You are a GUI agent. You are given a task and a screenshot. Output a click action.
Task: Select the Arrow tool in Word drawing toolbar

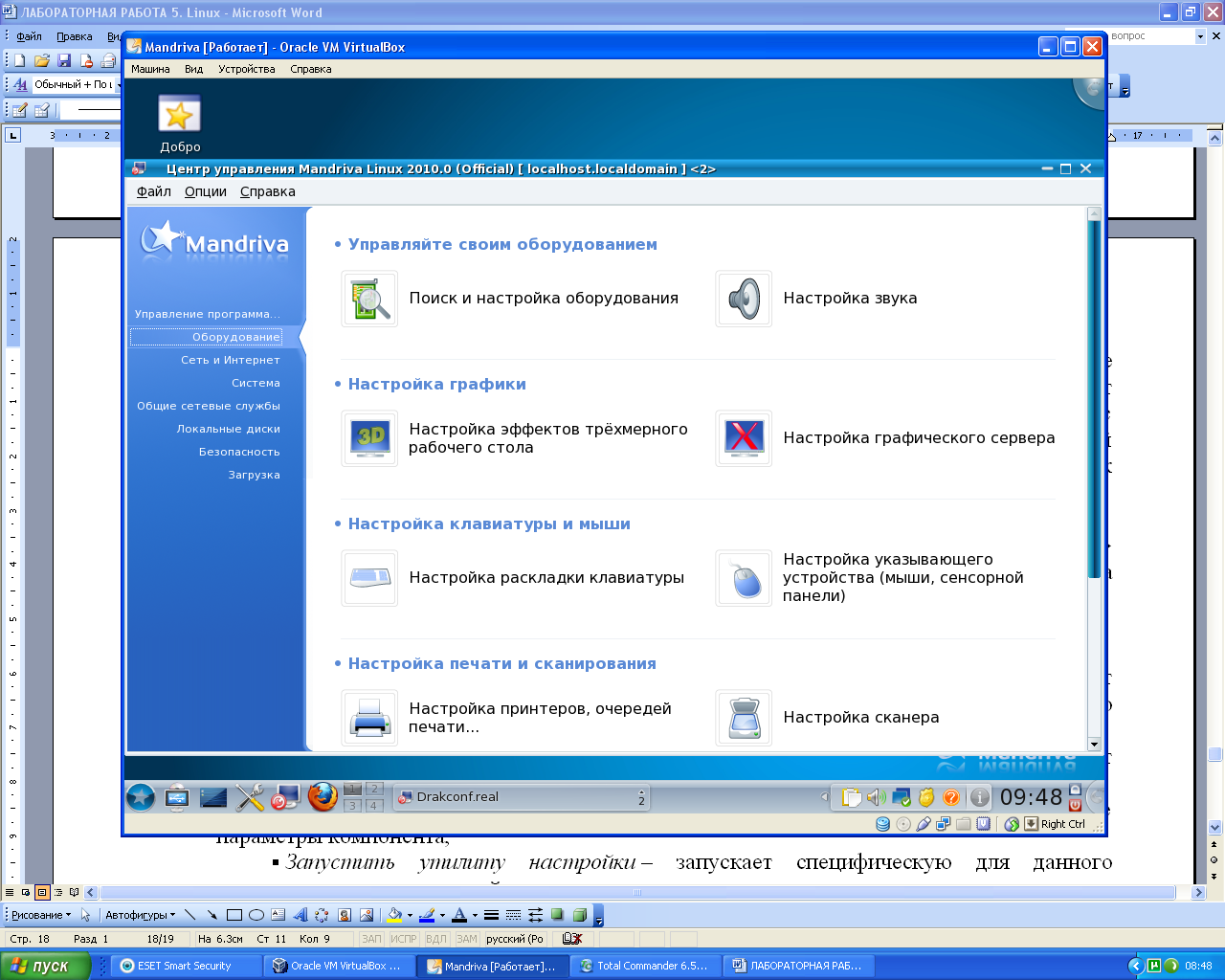pyautogui.click(x=212, y=915)
